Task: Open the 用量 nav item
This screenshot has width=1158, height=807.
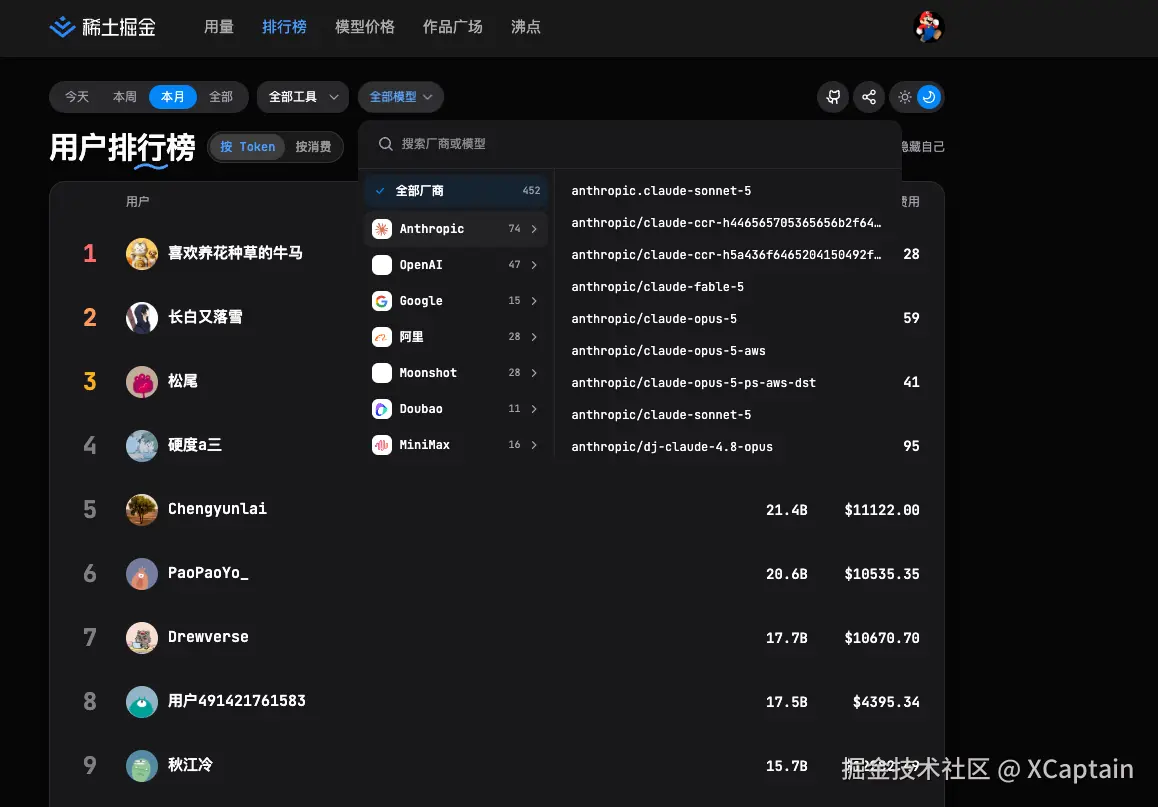Action: [x=219, y=27]
